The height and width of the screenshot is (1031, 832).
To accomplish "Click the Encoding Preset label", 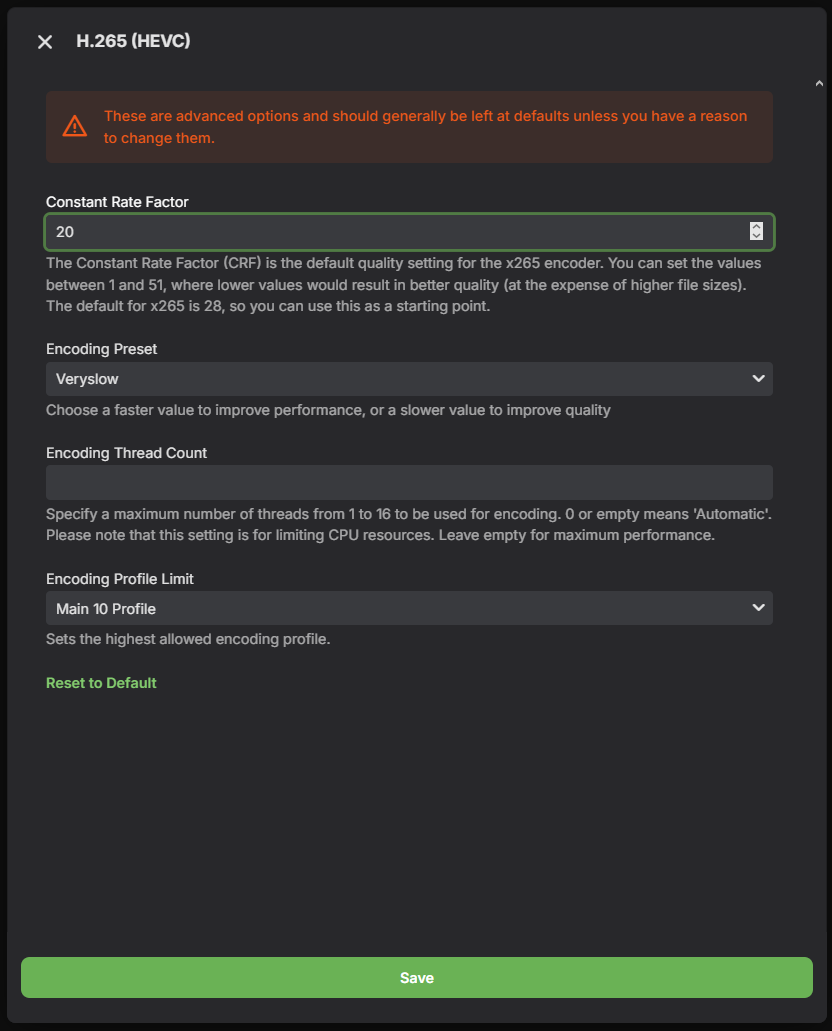I will point(101,349).
